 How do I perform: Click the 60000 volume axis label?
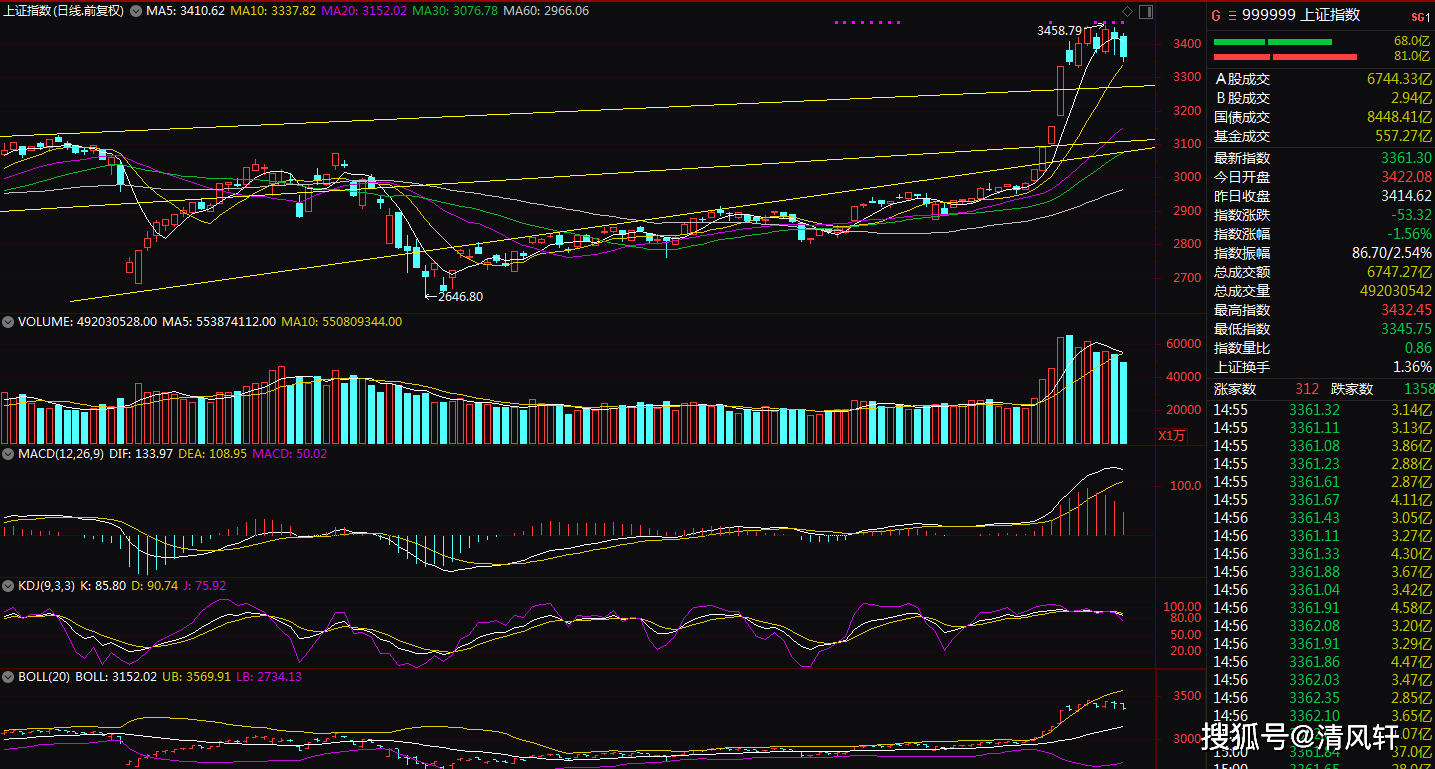tap(1184, 344)
